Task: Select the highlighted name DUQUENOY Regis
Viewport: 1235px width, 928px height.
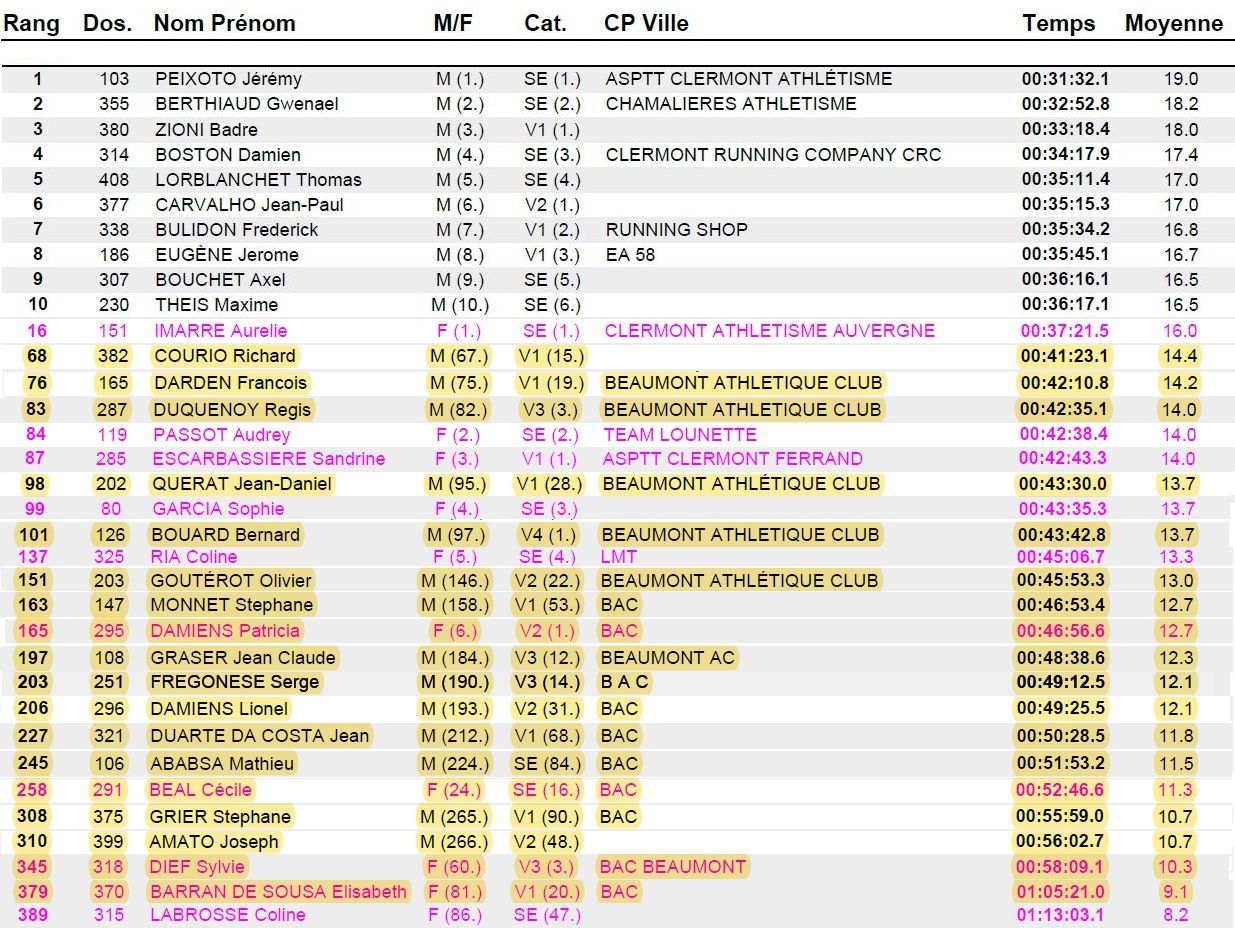Action: 232,409
